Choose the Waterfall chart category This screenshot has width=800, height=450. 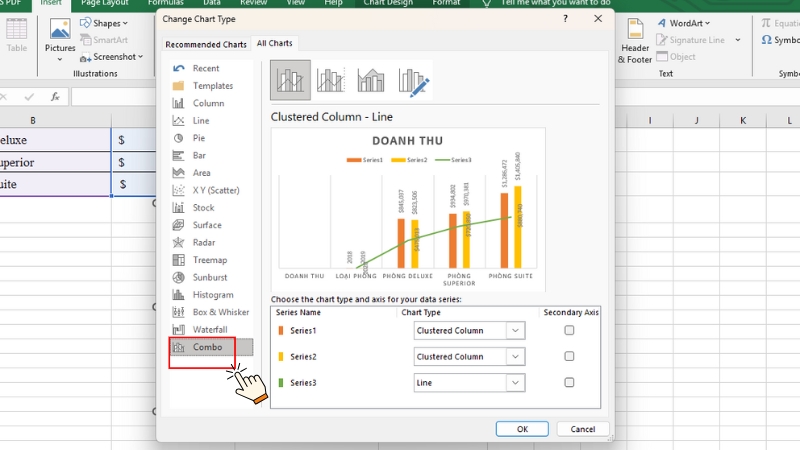click(209, 329)
